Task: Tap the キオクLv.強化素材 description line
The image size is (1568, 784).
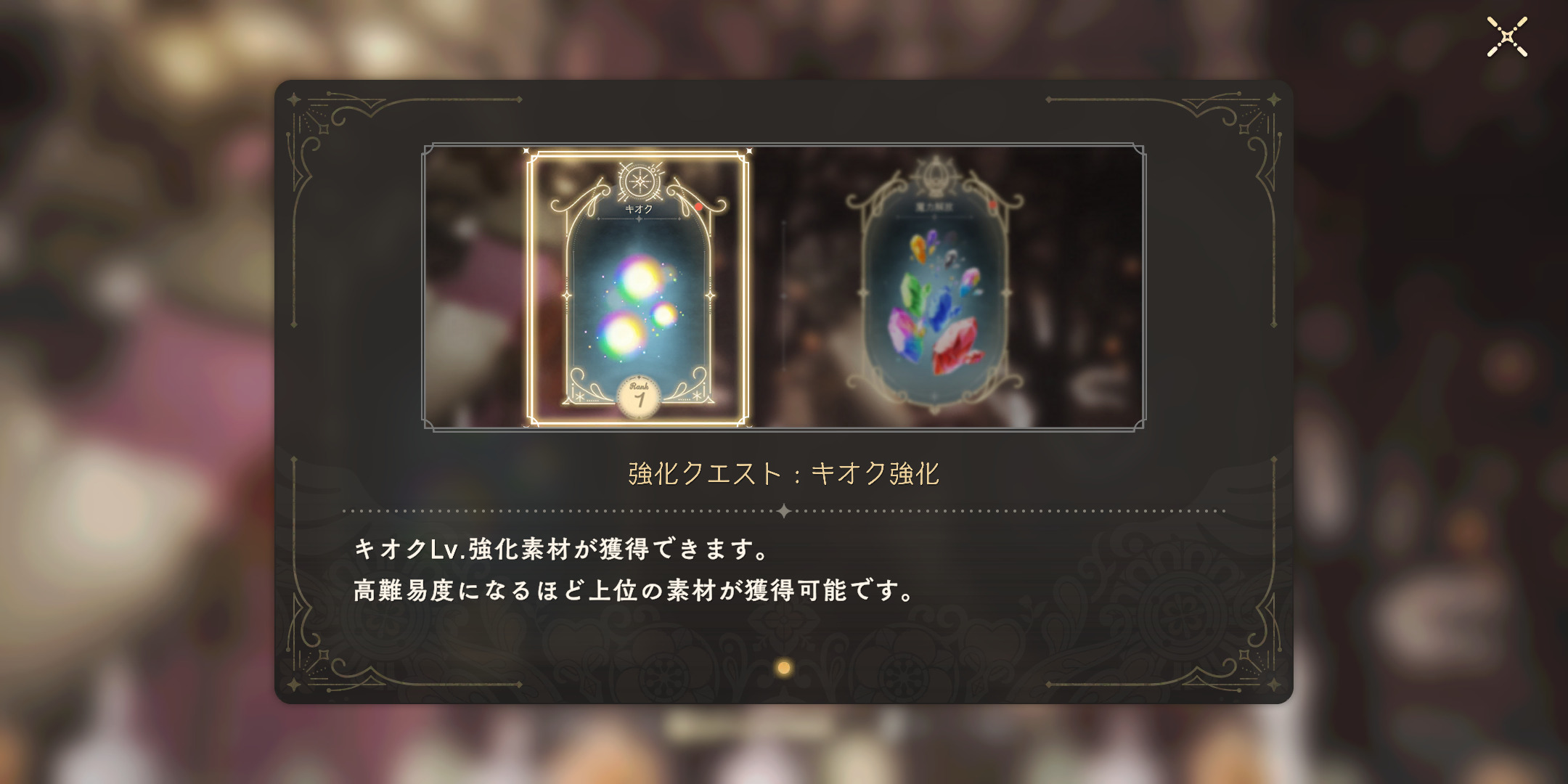Action: tap(563, 549)
